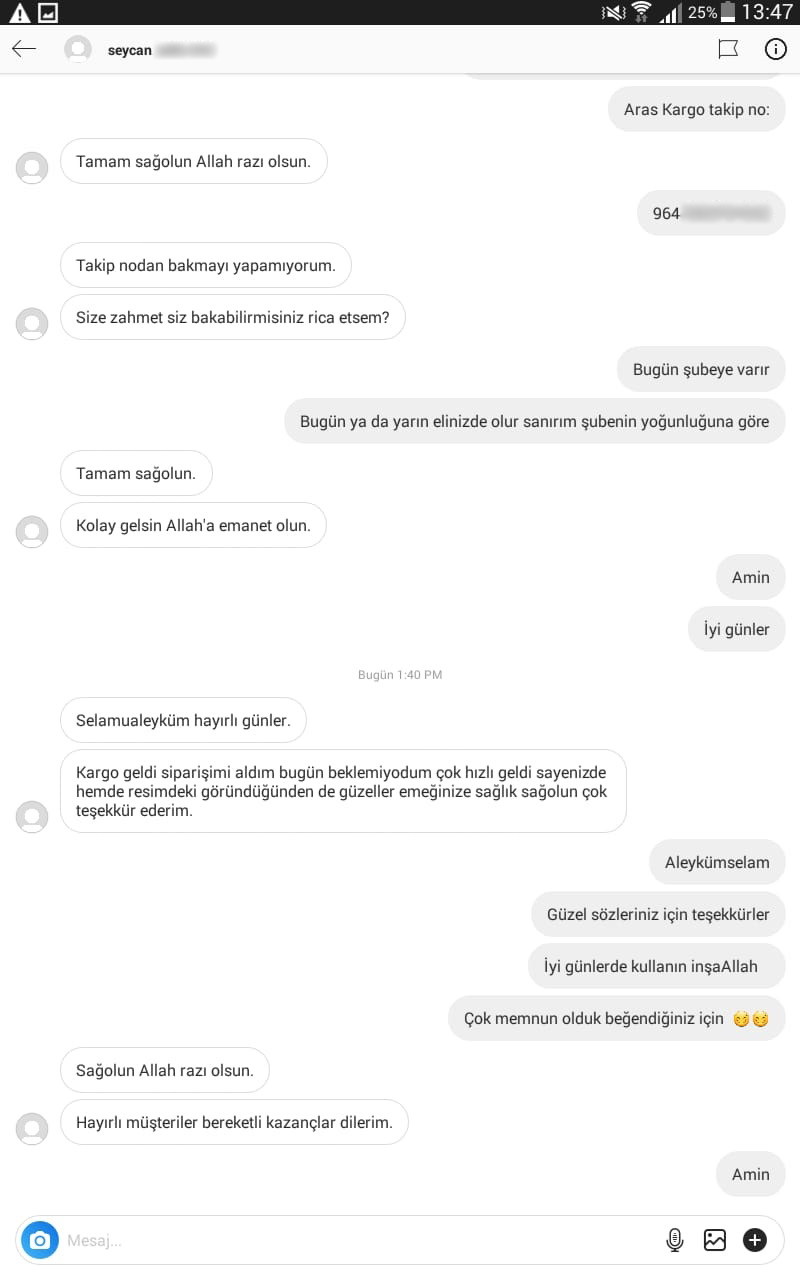The width and height of the screenshot is (800, 1280).
Task: Tap the warning triangle notification icon
Action: click(19, 12)
